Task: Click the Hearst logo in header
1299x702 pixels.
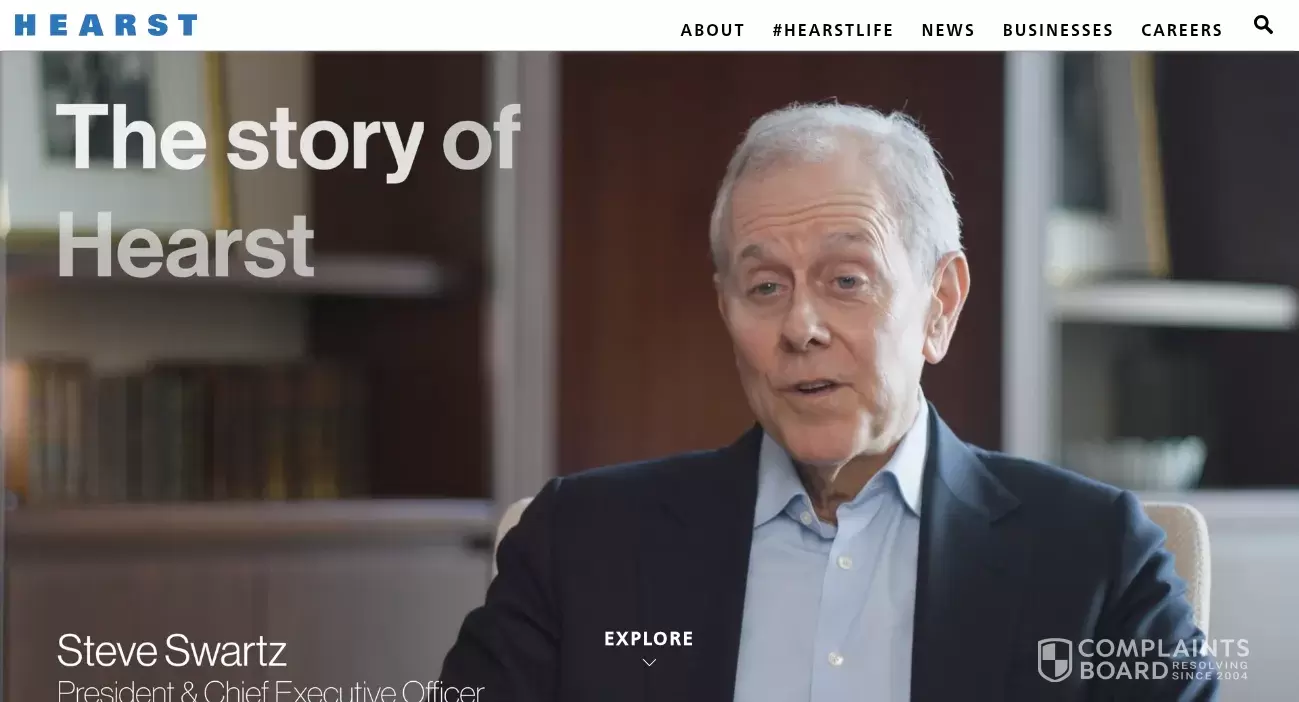Action: click(106, 25)
